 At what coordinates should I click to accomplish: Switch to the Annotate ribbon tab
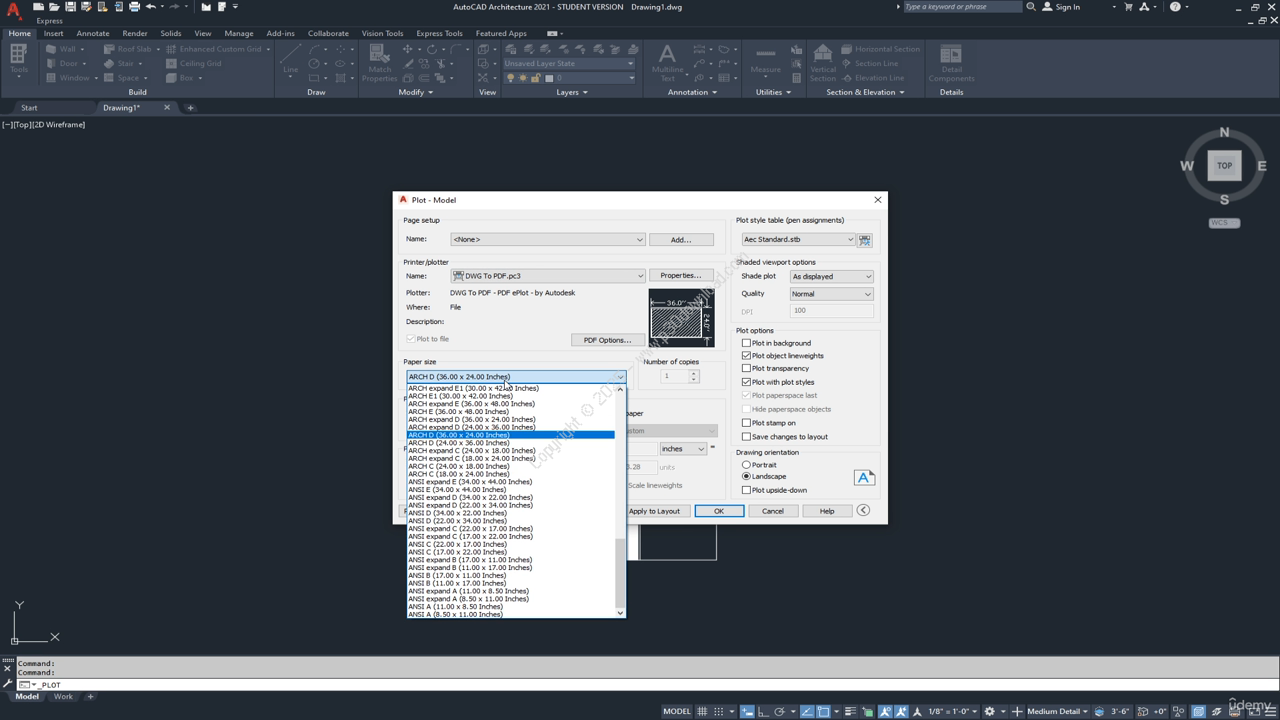93,33
